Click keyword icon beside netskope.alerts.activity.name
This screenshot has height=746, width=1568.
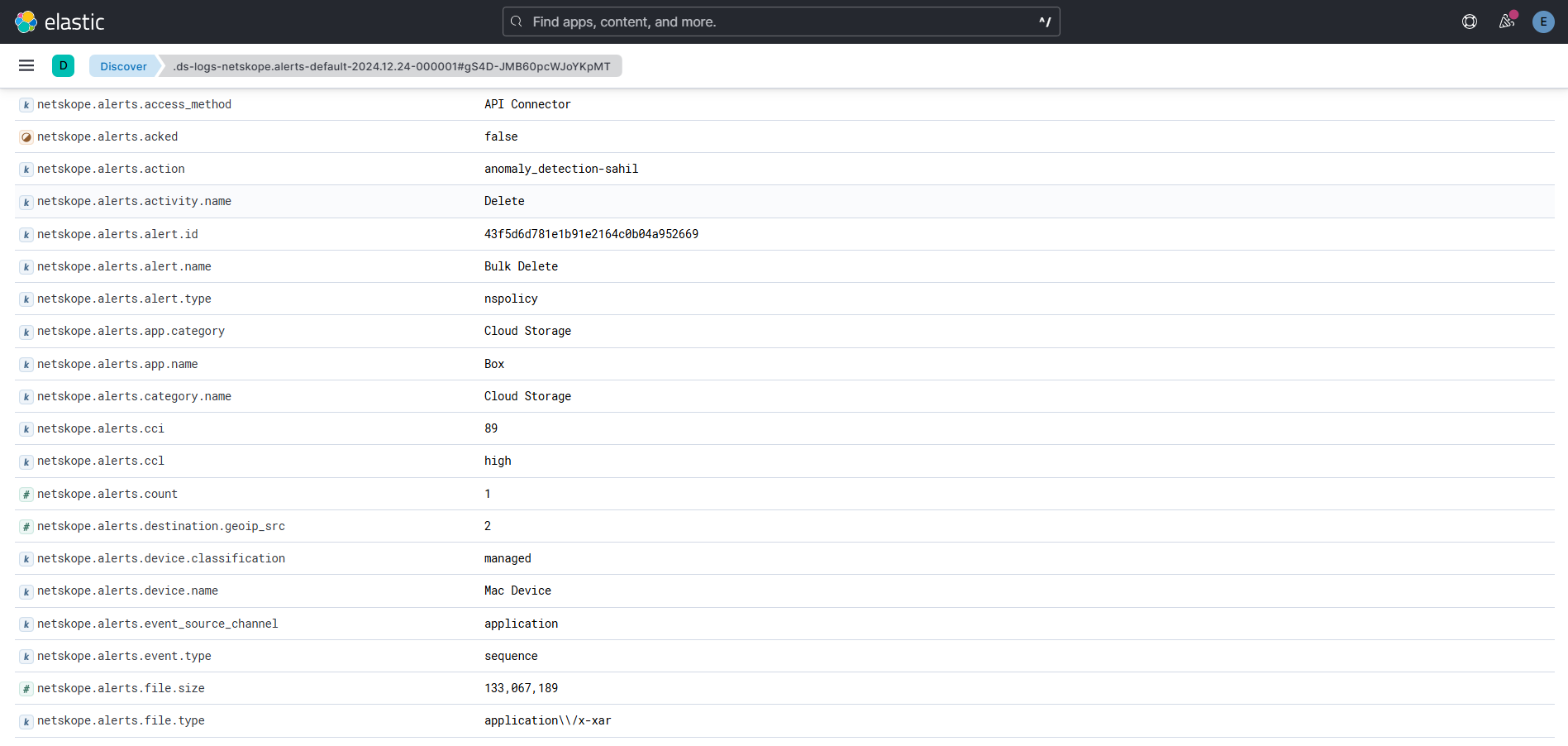(x=26, y=202)
